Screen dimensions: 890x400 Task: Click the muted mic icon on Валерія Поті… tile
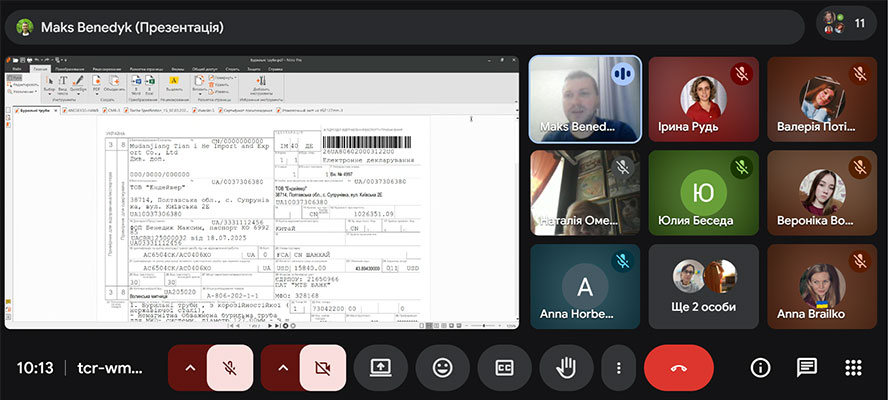(x=859, y=73)
